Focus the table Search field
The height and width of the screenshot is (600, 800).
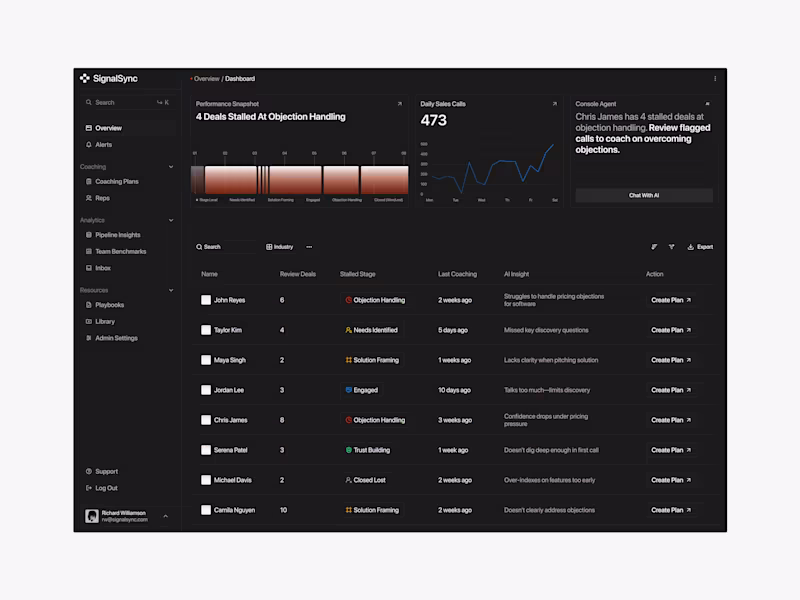click(x=224, y=247)
